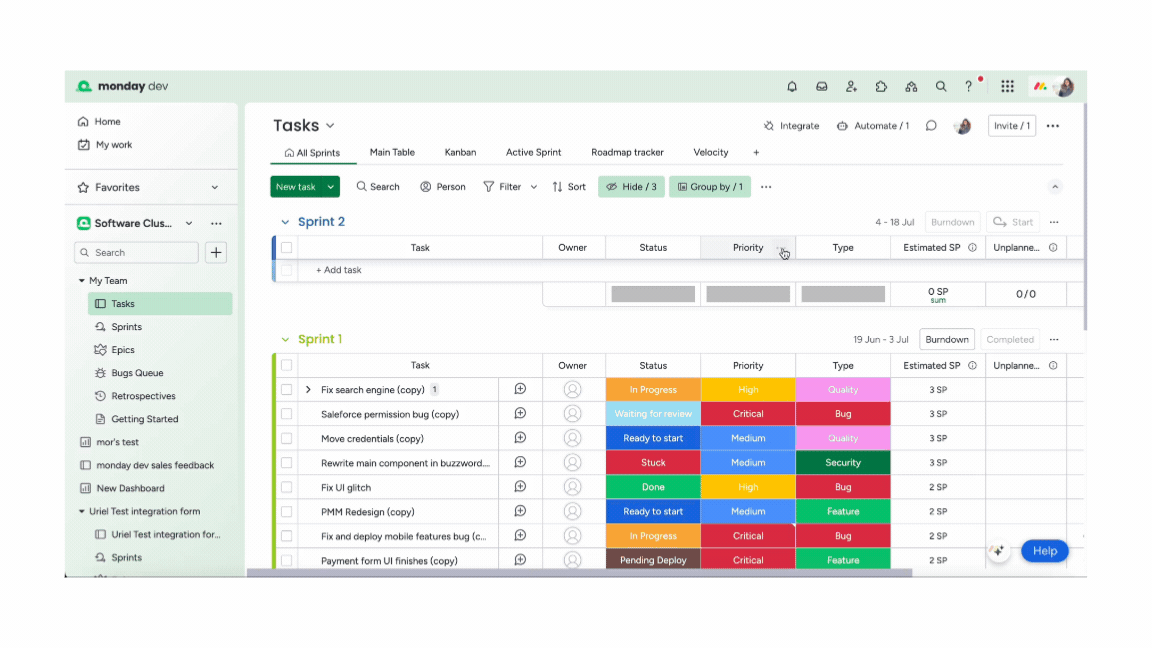
Task: Check the Fix UI glitch row
Action: click(287, 487)
